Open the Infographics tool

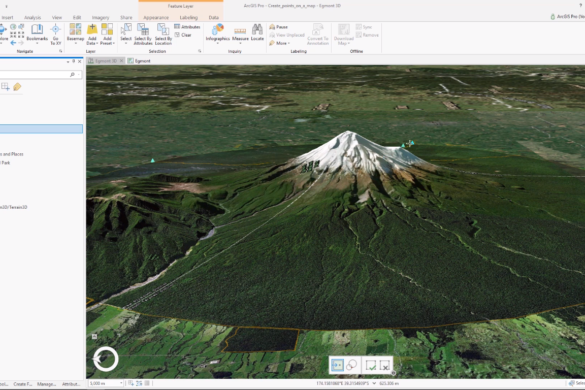pos(218,33)
